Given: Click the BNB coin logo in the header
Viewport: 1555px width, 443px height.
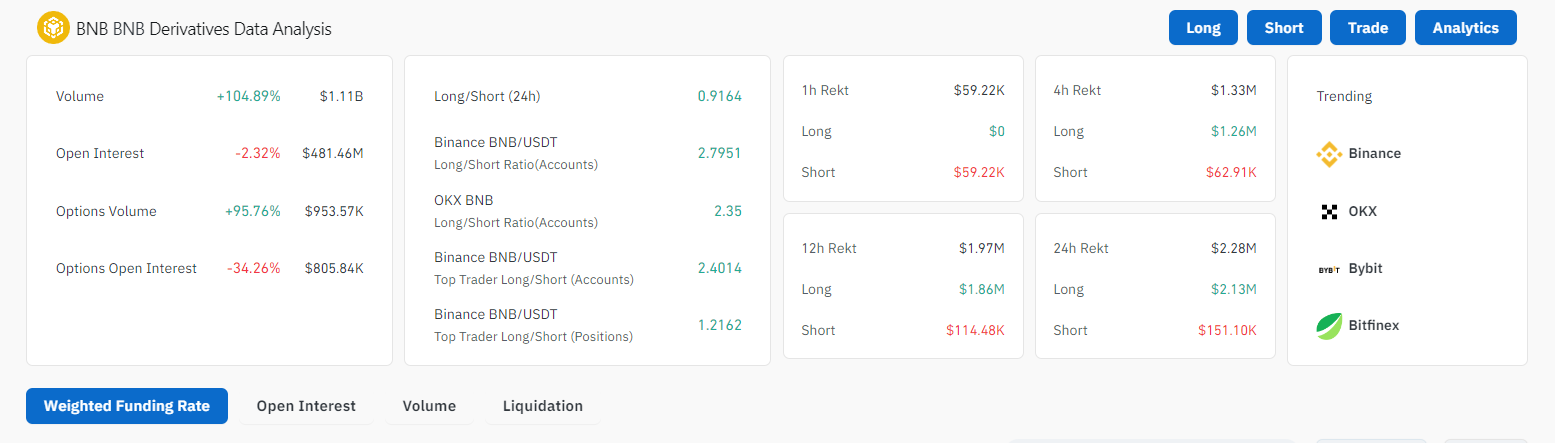Looking at the screenshot, I should (53, 28).
